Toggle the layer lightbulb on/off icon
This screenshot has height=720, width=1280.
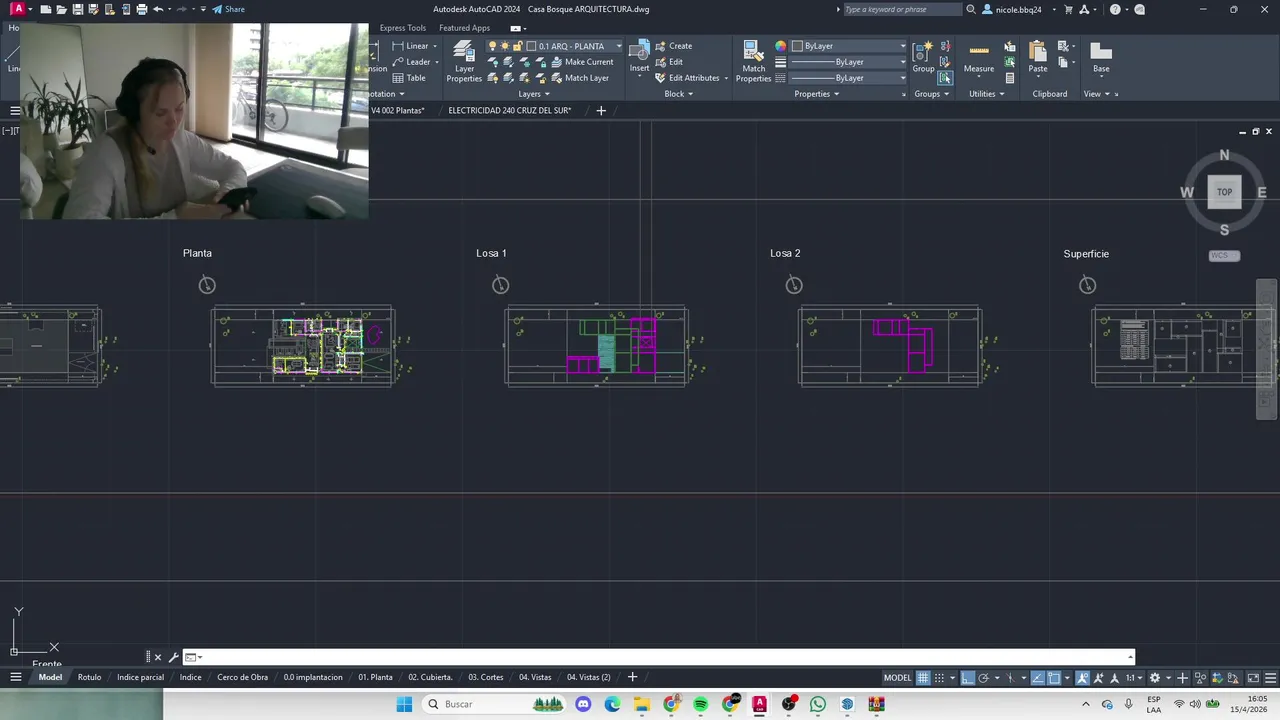coord(492,46)
